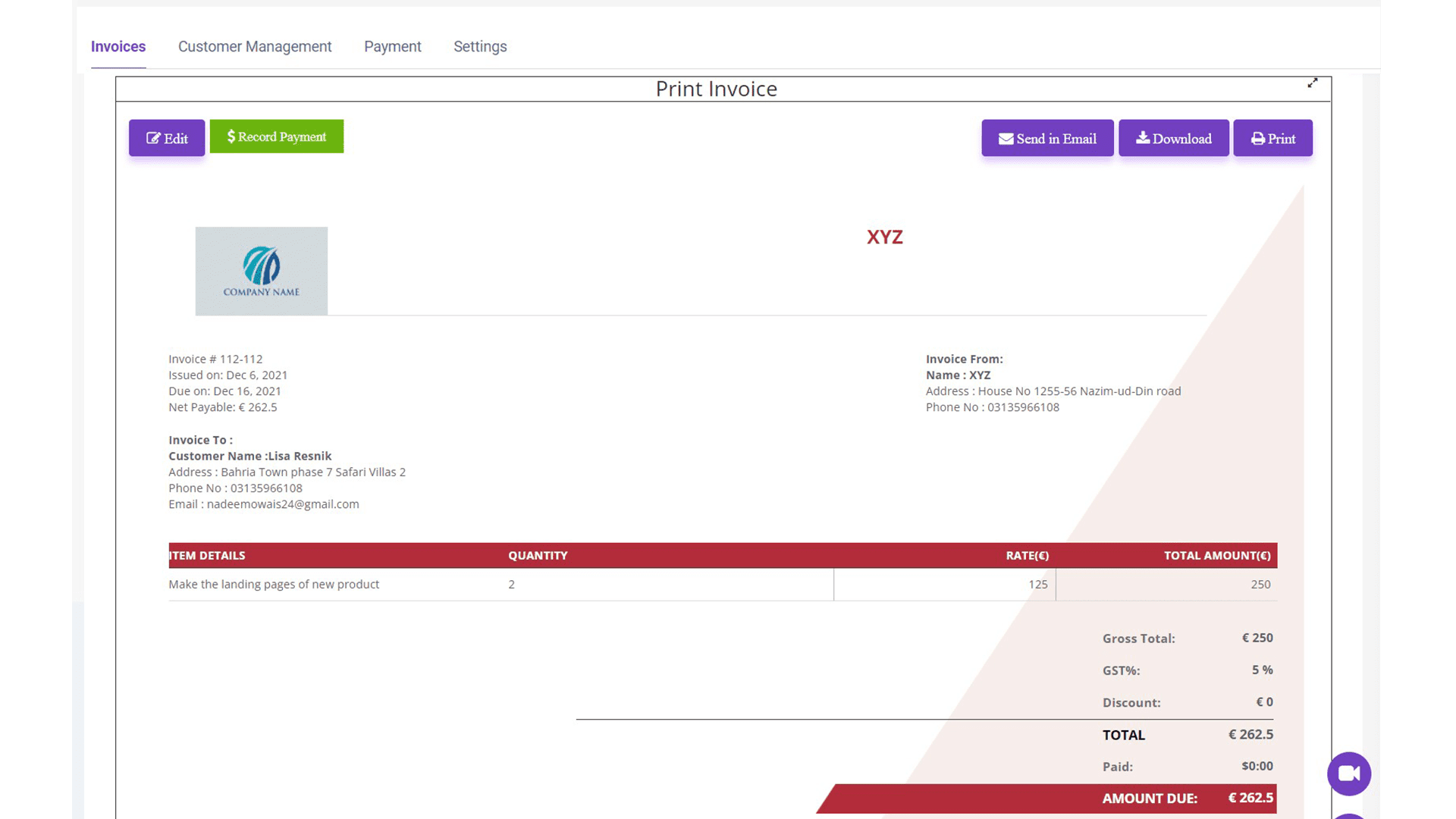Image resolution: width=1456 pixels, height=819 pixels.
Task: Open the purple video call widget
Action: pyautogui.click(x=1349, y=773)
